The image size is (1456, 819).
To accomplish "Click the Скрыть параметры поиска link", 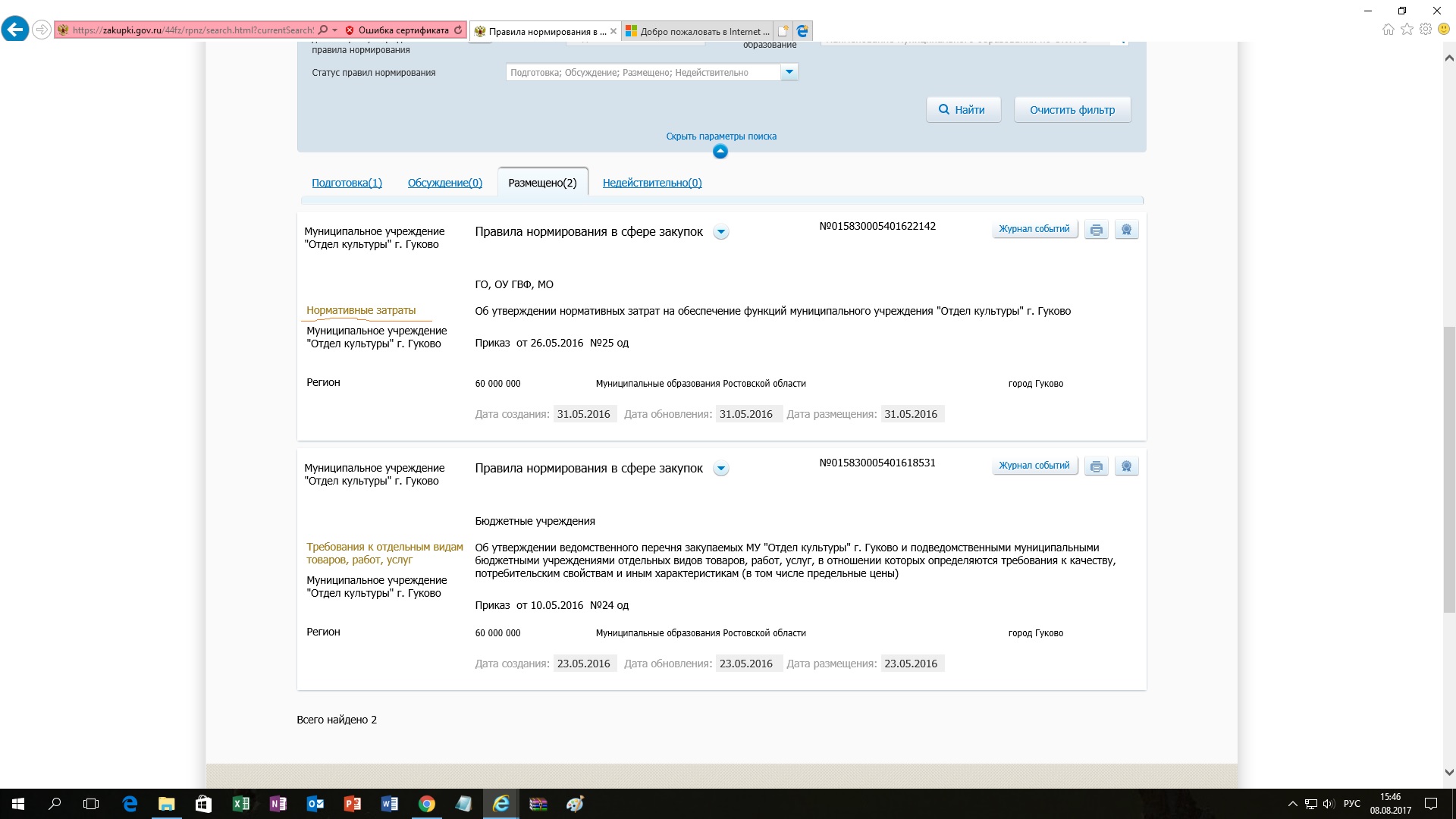I will 721,136.
